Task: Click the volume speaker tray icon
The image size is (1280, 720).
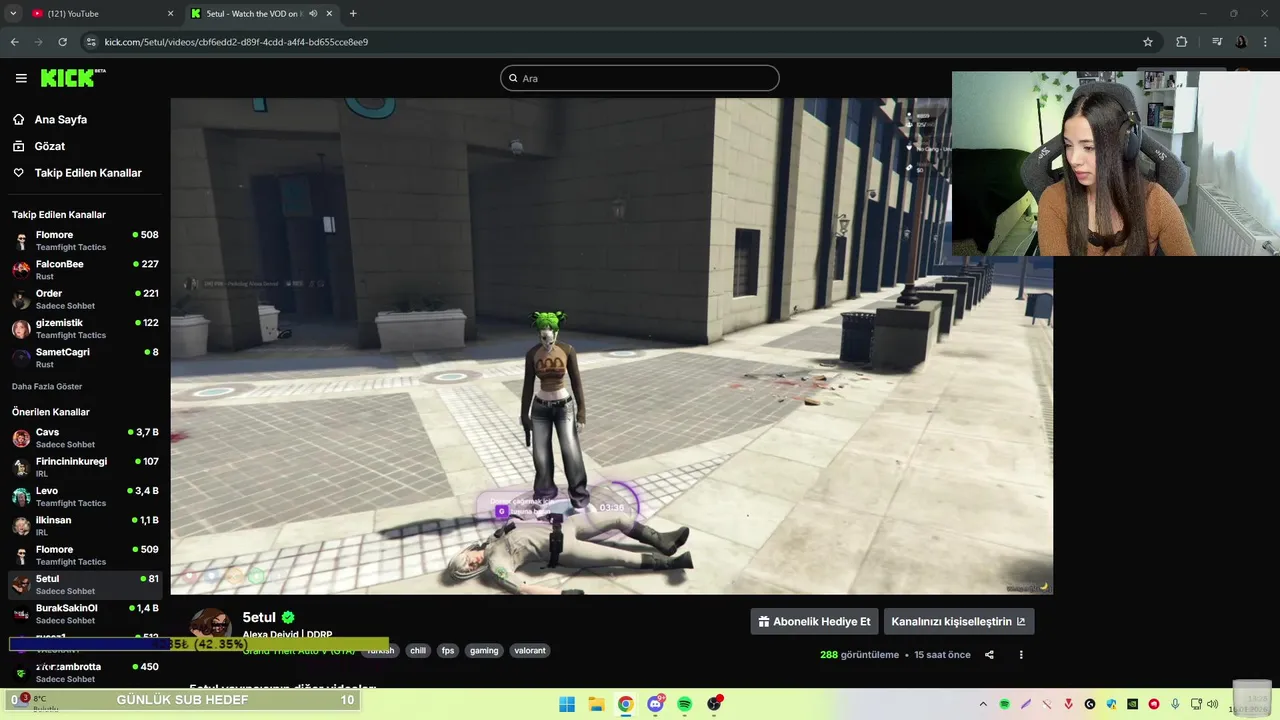Action: click(x=1213, y=704)
